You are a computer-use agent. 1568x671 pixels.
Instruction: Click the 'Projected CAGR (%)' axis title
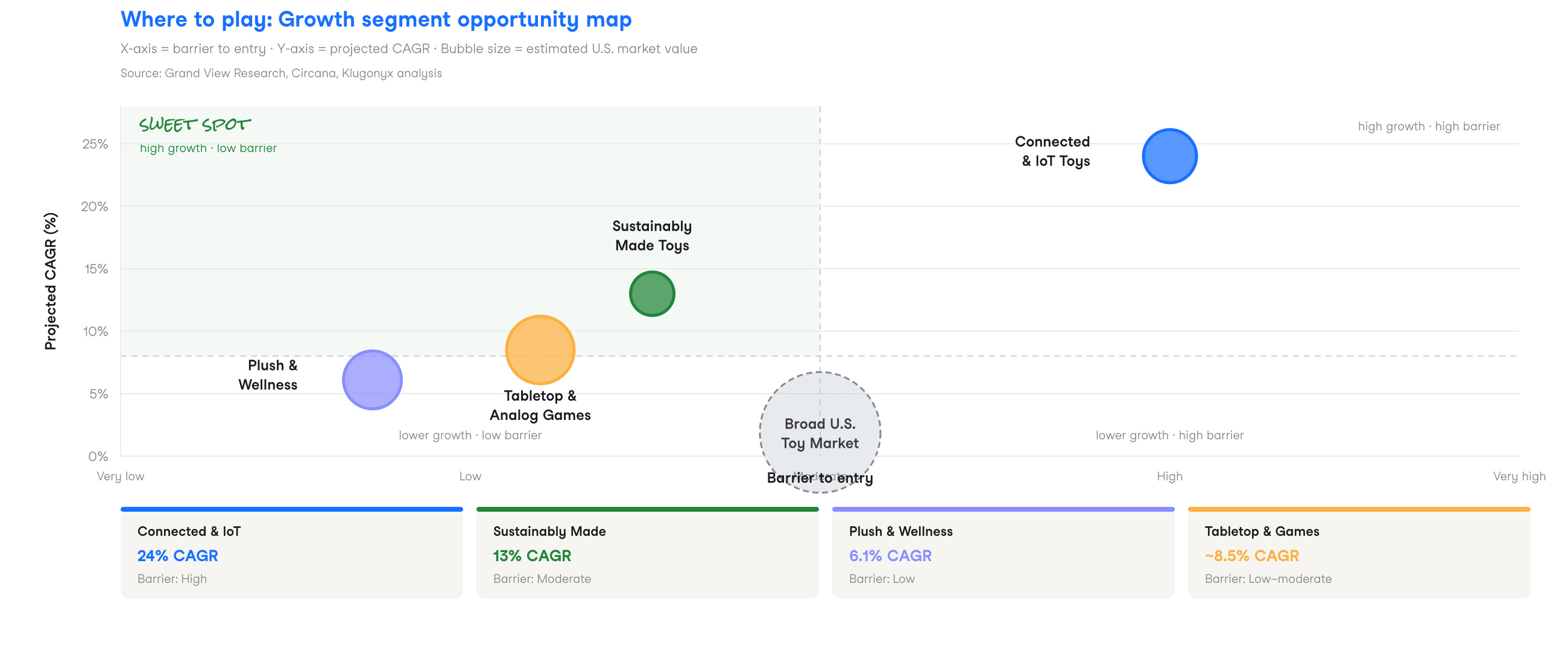pyautogui.click(x=51, y=281)
